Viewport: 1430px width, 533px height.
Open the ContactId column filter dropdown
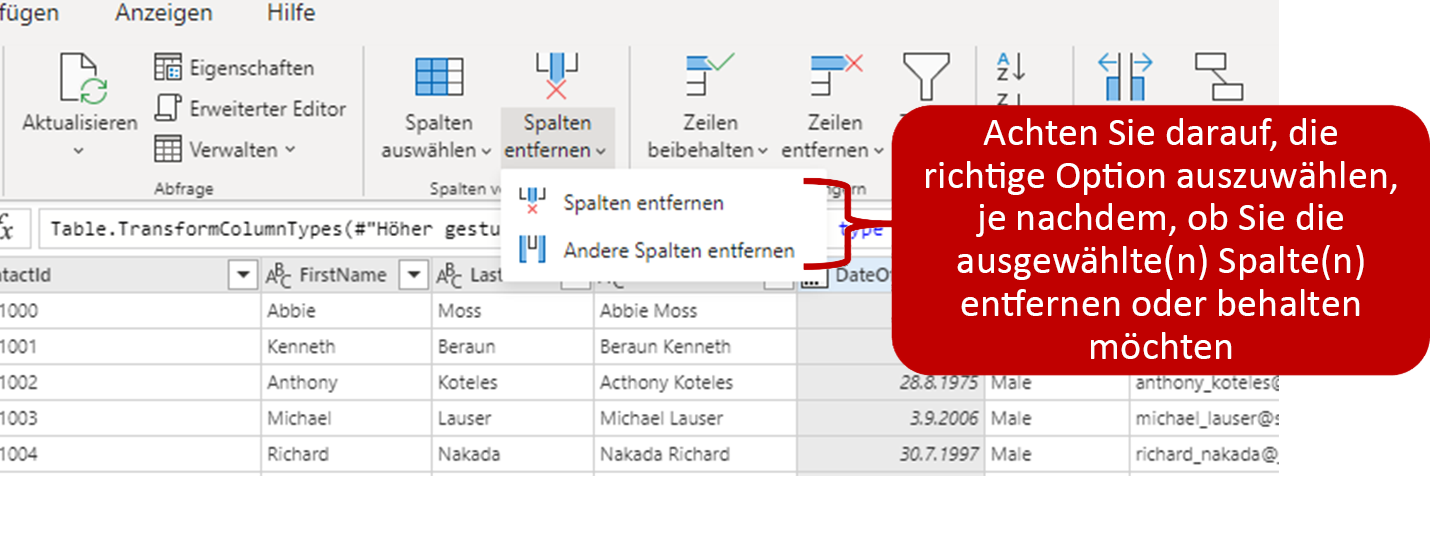[x=243, y=275]
